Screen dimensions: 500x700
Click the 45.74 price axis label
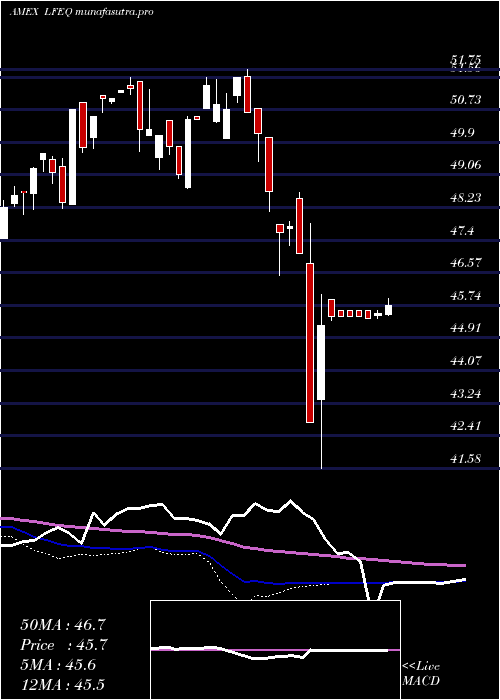[x=466, y=296]
